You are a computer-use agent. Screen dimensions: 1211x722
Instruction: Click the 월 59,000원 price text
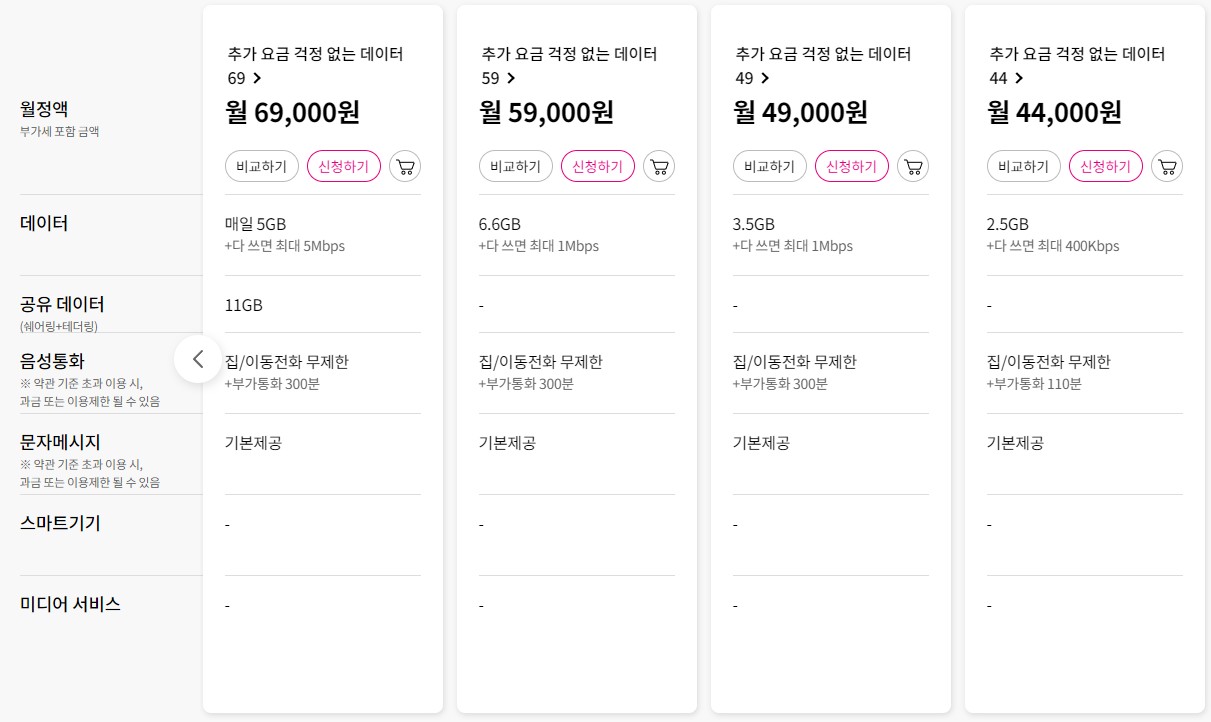pyautogui.click(x=547, y=112)
